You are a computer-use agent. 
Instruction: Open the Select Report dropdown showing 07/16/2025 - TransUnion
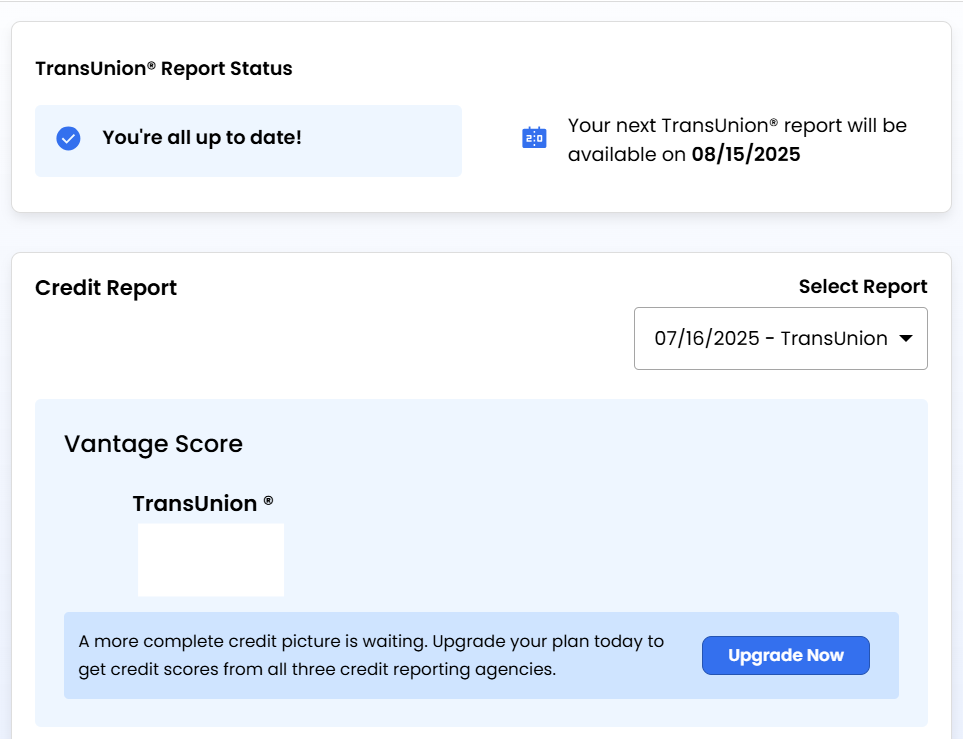point(781,338)
